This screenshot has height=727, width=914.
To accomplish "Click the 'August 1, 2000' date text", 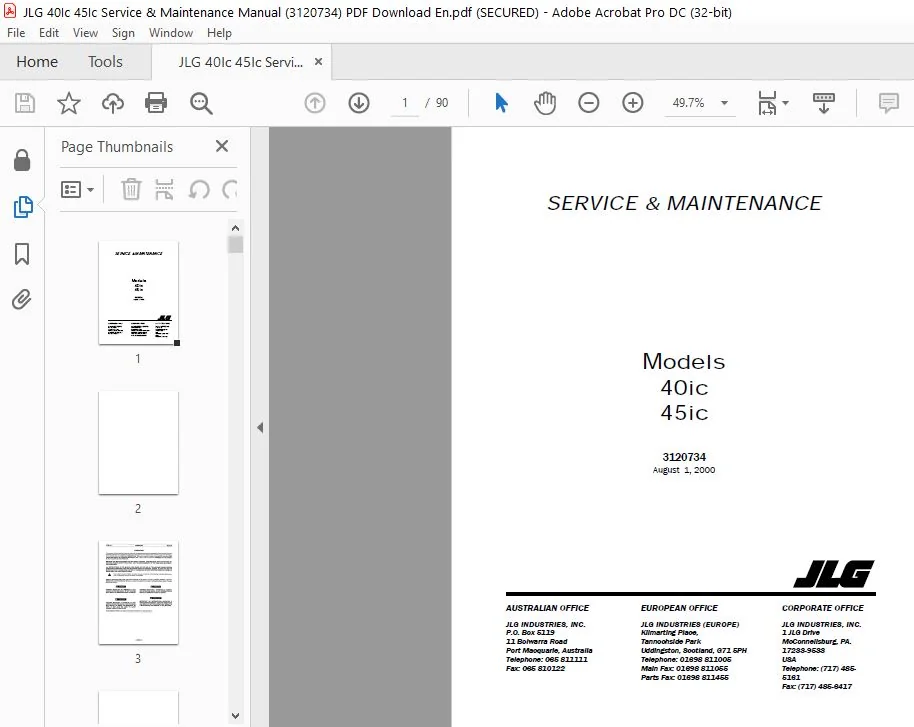I will pos(684,470).
